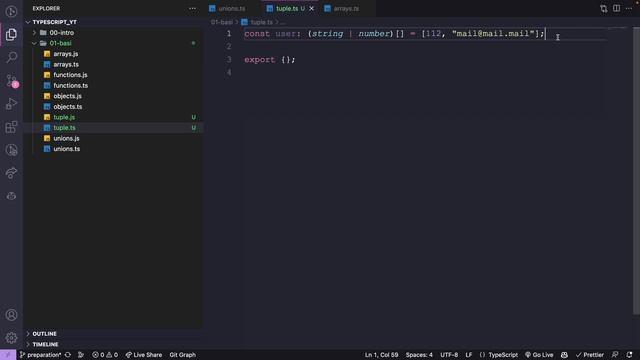
Task: Click the split editor right icon
Action: [x=616, y=9]
